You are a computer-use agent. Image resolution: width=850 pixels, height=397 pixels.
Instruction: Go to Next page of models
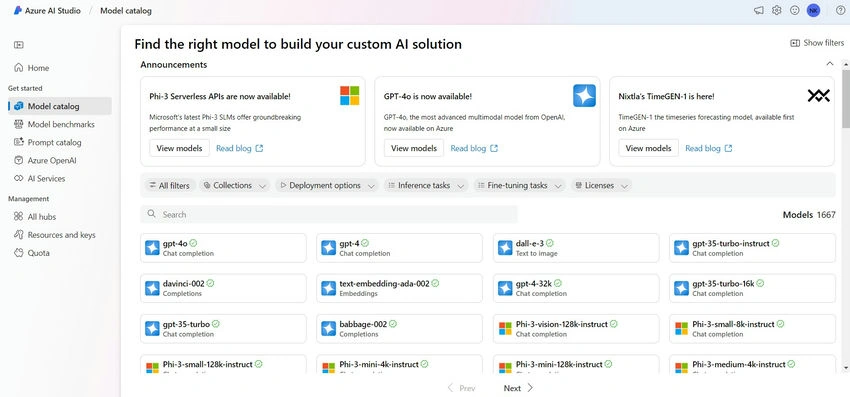[518, 388]
